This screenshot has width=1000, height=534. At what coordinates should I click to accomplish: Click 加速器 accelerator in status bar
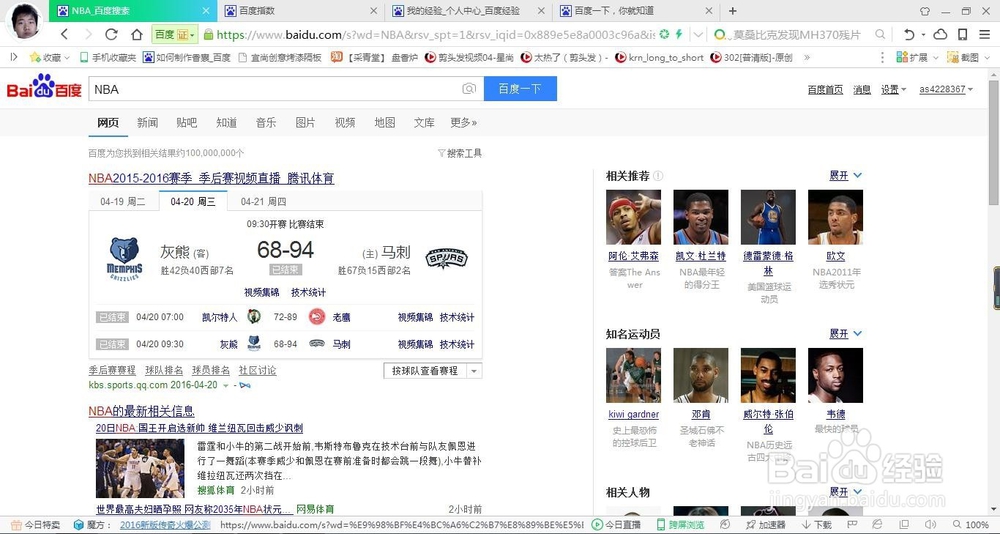[765, 525]
